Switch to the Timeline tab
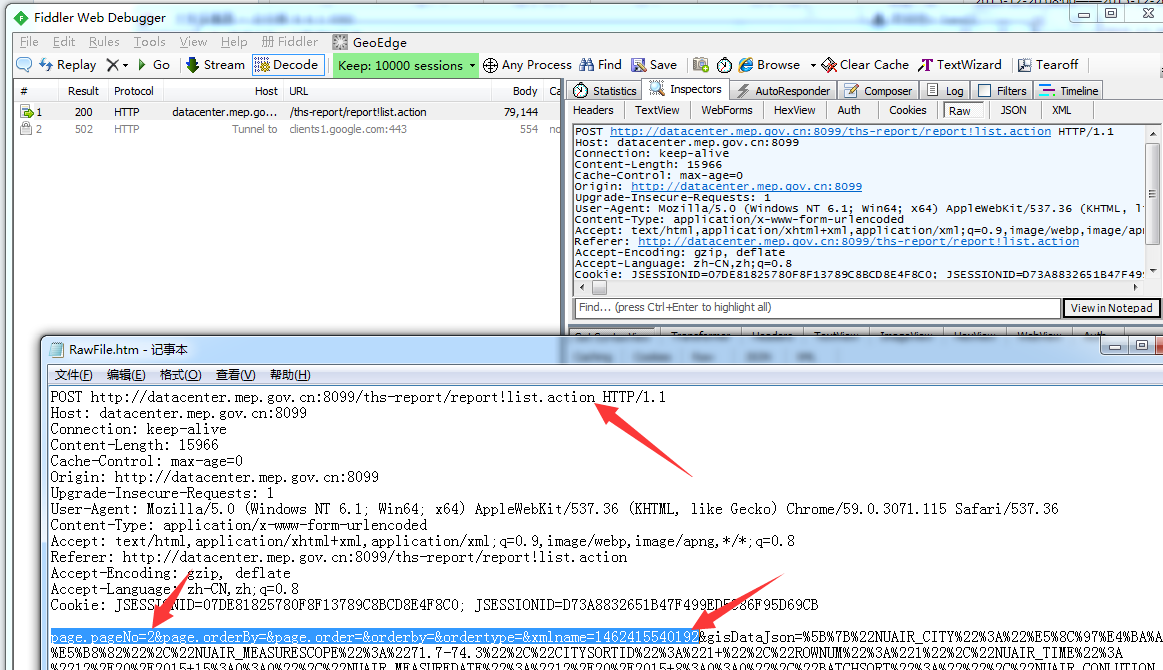This screenshot has width=1163, height=670. coord(1069,91)
